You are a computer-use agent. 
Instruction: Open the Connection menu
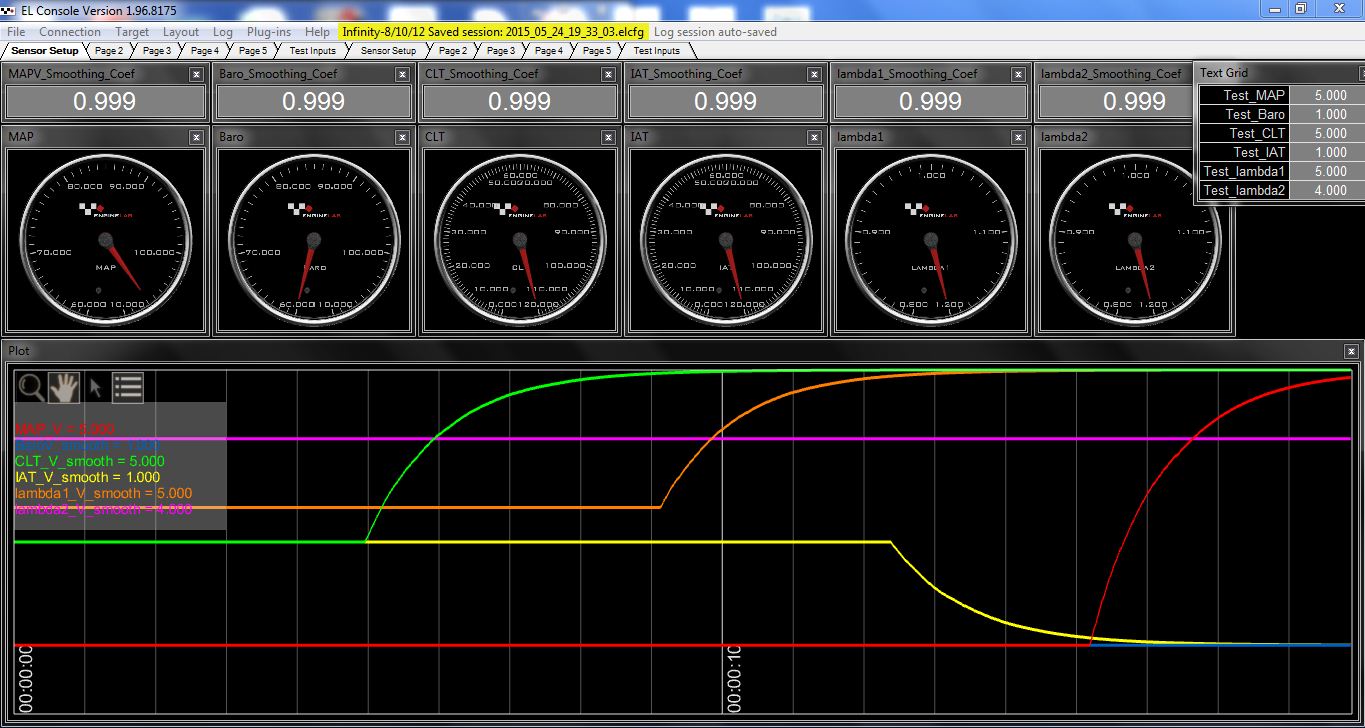tap(70, 32)
